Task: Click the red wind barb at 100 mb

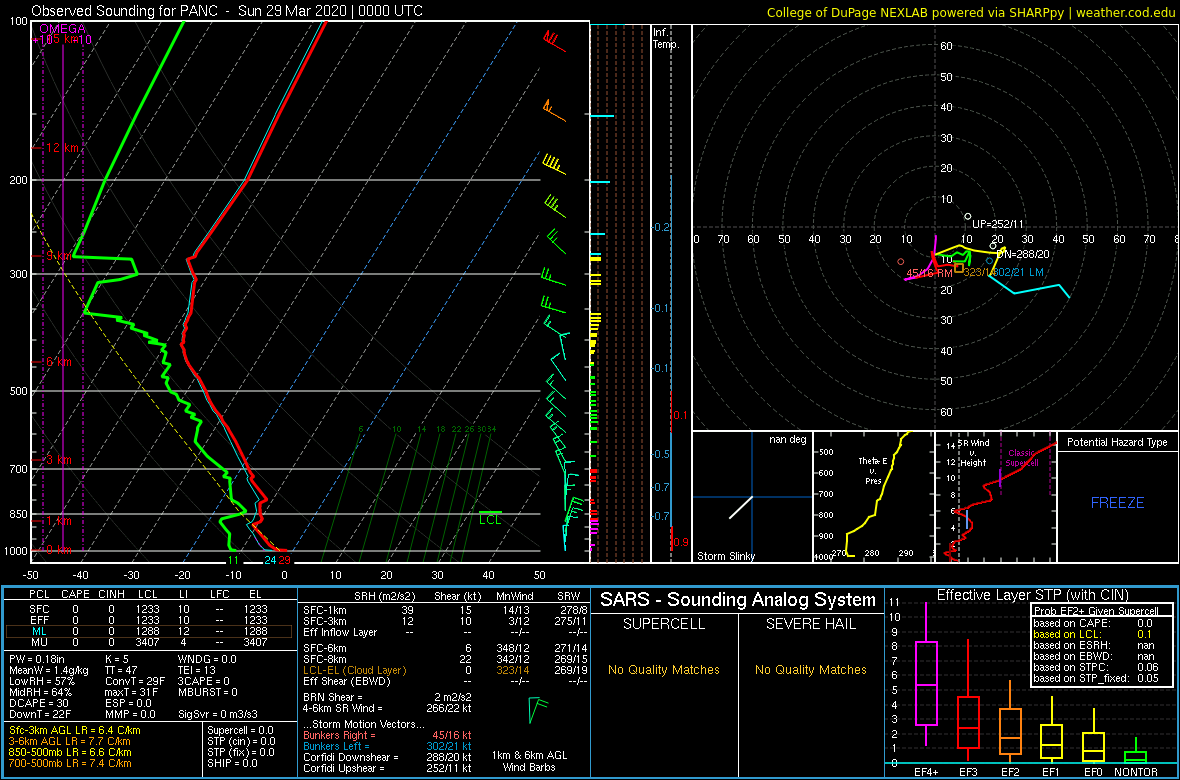Action: coord(555,39)
